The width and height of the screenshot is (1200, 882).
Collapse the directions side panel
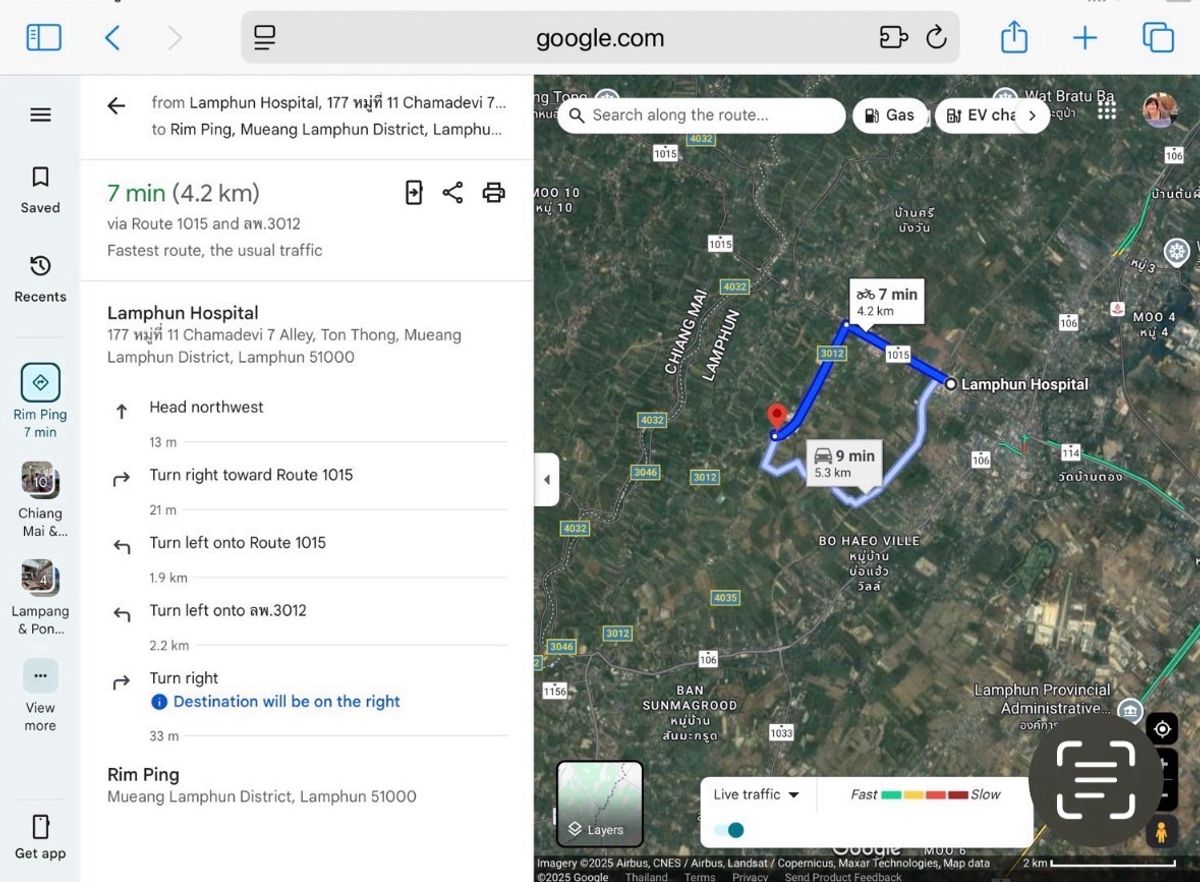[x=546, y=480]
